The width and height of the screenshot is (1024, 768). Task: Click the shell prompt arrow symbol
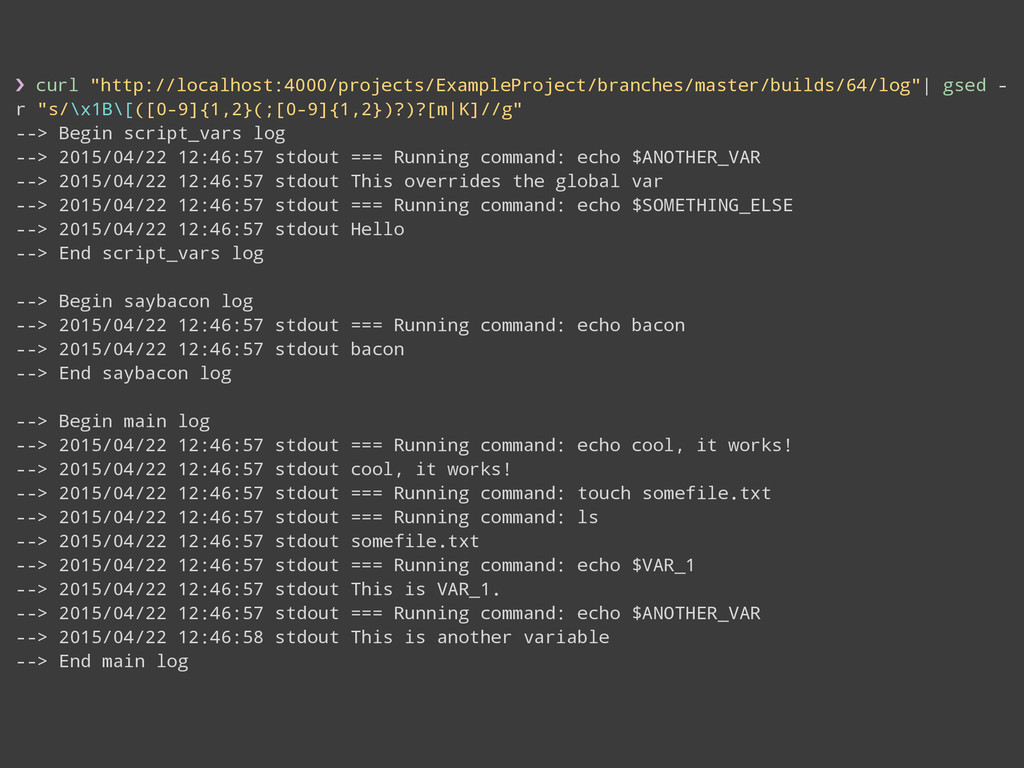[20, 85]
